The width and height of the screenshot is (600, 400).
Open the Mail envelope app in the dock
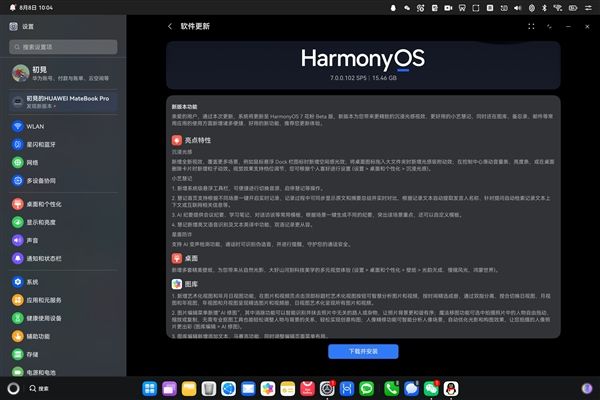[248, 389]
